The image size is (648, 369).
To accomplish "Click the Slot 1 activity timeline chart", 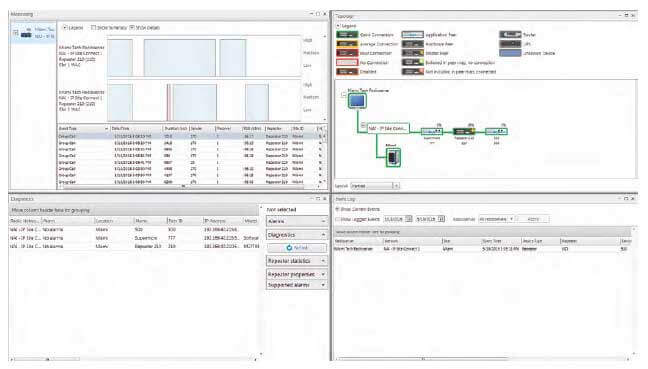I will pyautogui.click(x=204, y=57).
